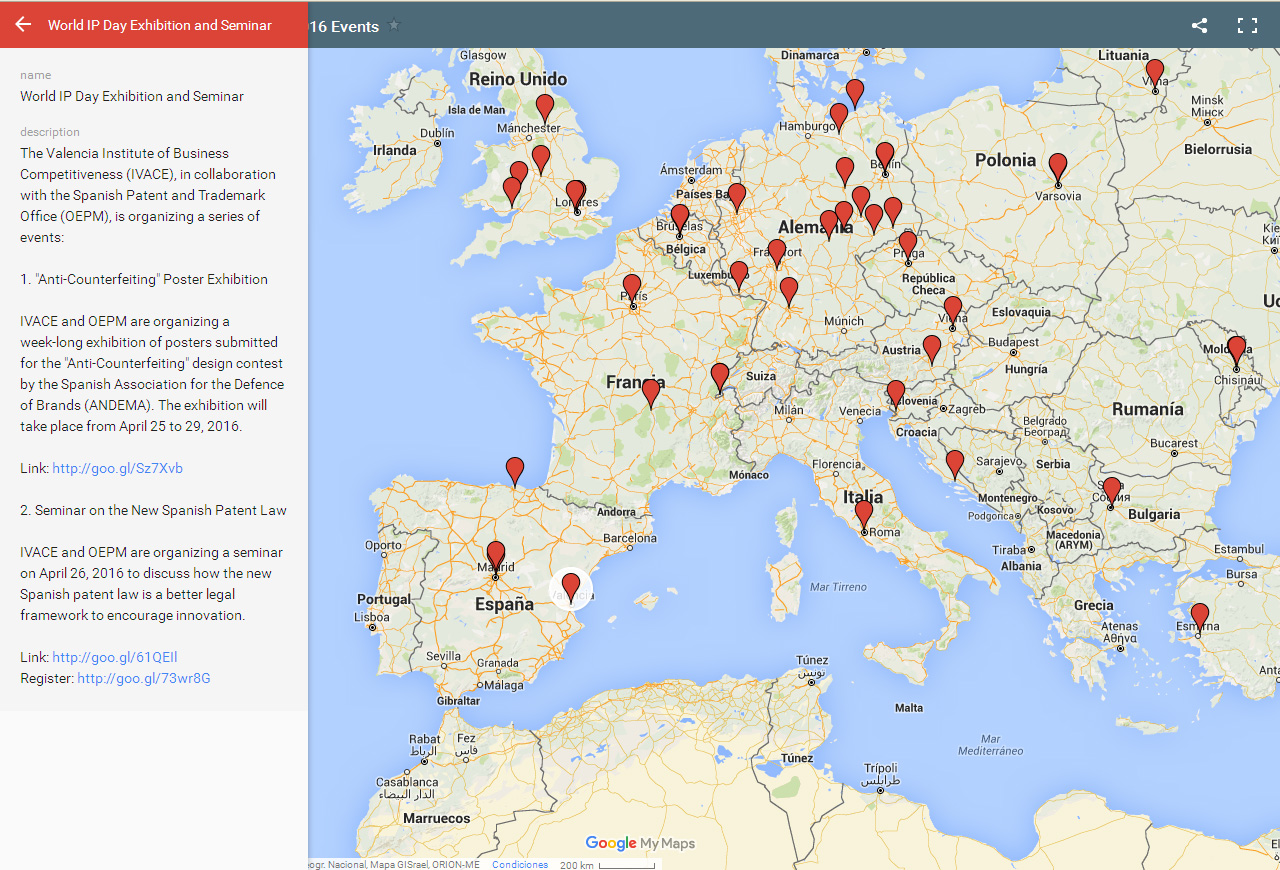The width and height of the screenshot is (1280, 870).
Task: Click the map pin on Roma
Action: point(864,515)
